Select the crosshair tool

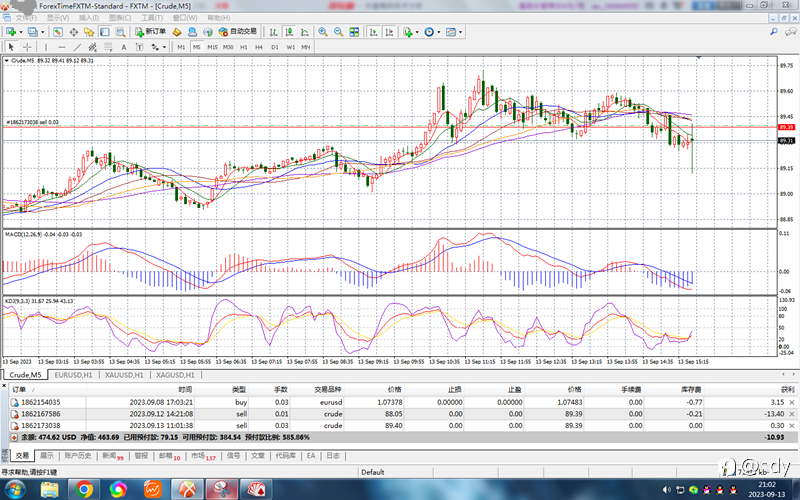[27, 47]
